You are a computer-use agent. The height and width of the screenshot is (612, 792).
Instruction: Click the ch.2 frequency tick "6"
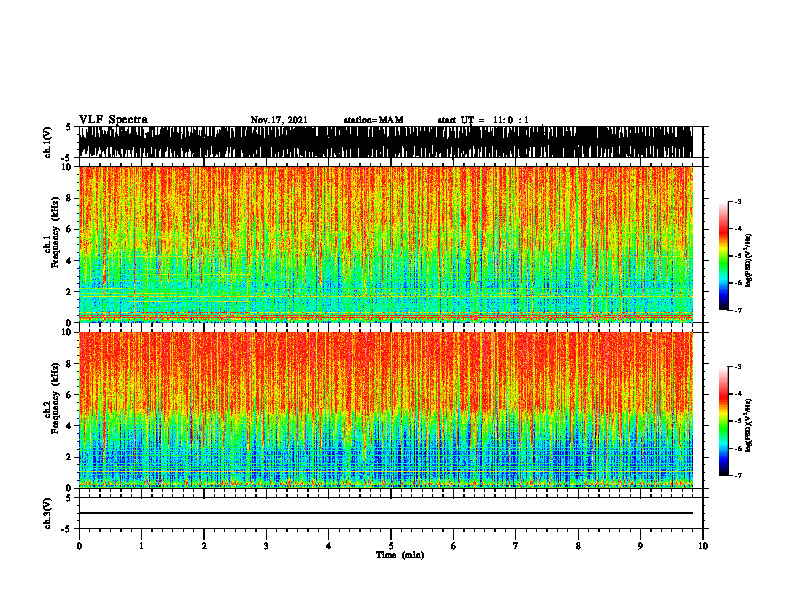[x=69, y=395]
